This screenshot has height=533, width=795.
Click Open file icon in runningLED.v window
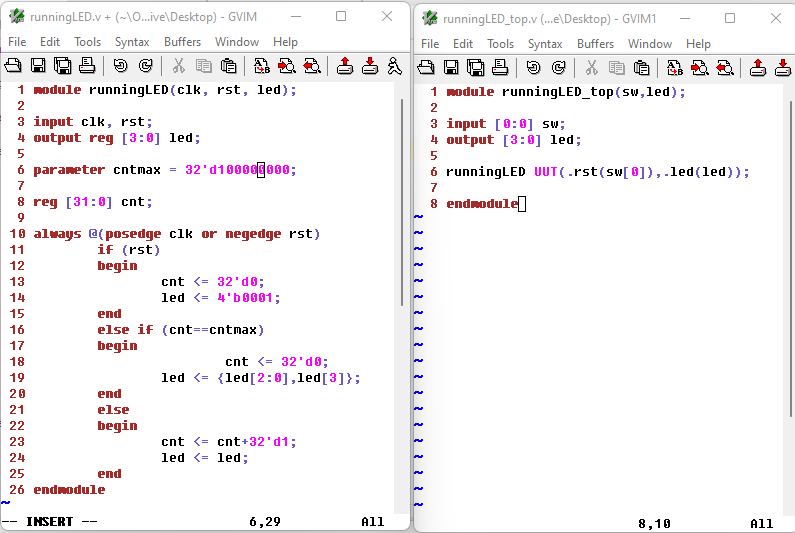[14, 66]
